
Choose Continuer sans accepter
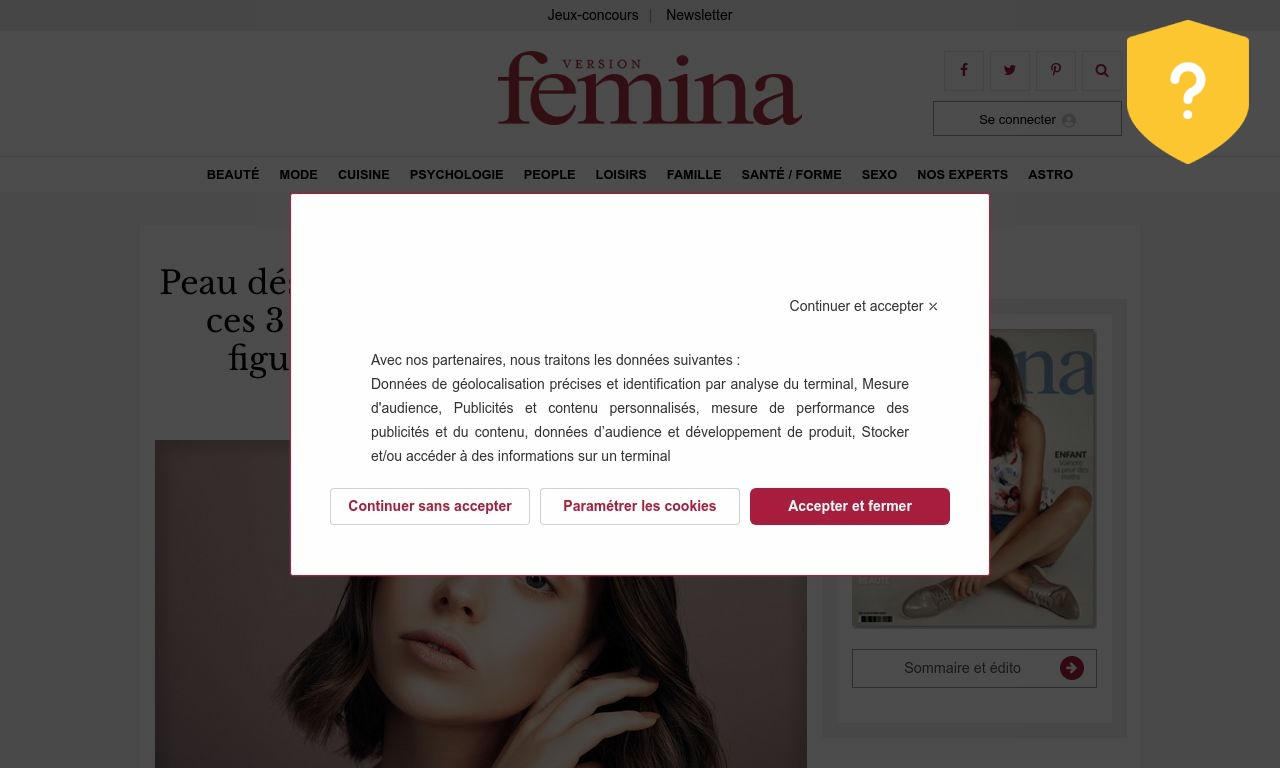click(x=430, y=506)
